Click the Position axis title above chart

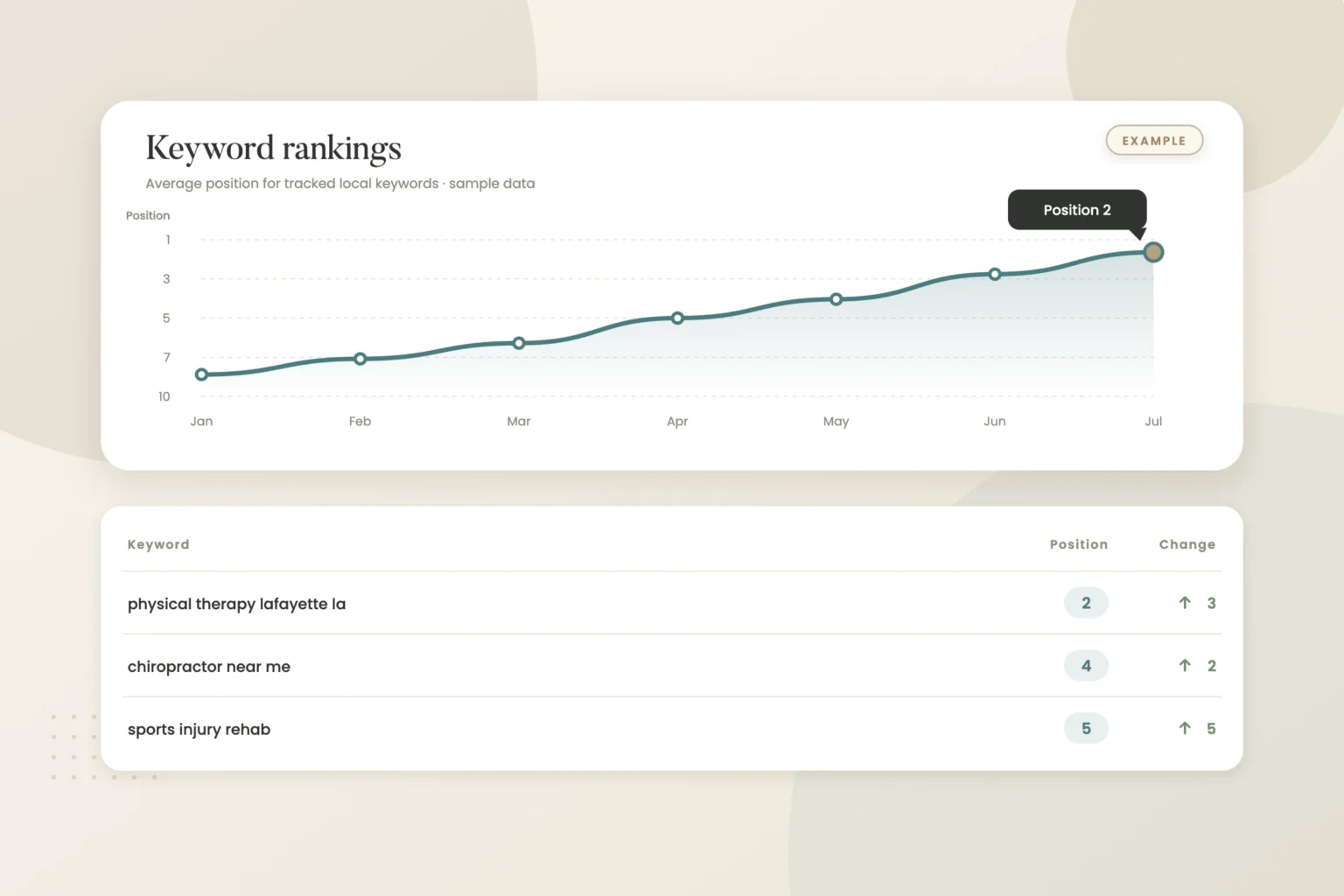(148, 215)
